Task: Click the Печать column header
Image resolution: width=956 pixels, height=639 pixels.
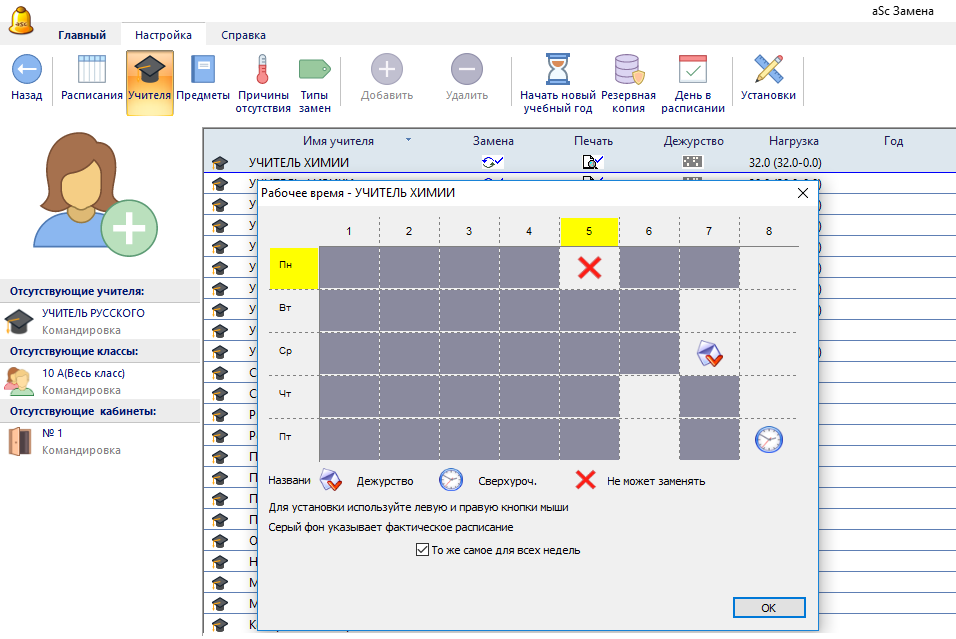Action: coord(593,141)
